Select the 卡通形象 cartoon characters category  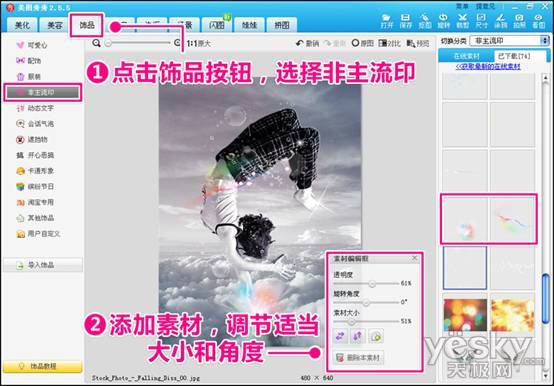(x=35, y=171)
